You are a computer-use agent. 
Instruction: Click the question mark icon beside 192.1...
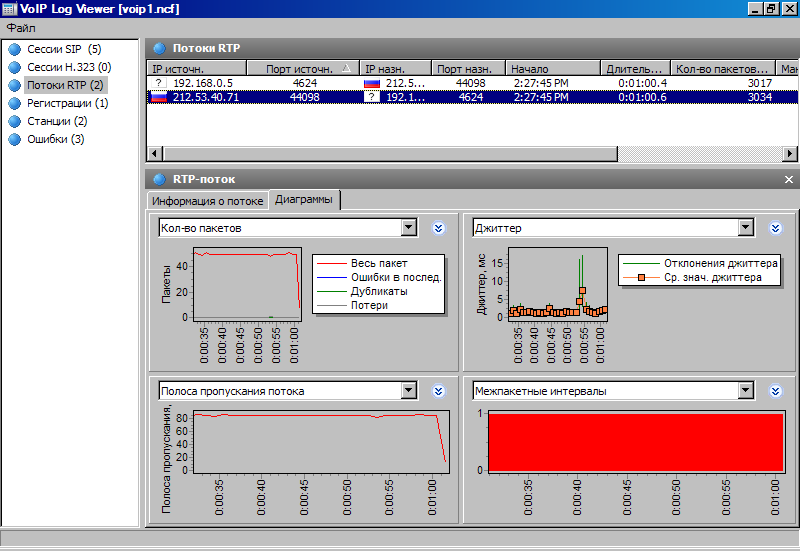tap(372, 97)
